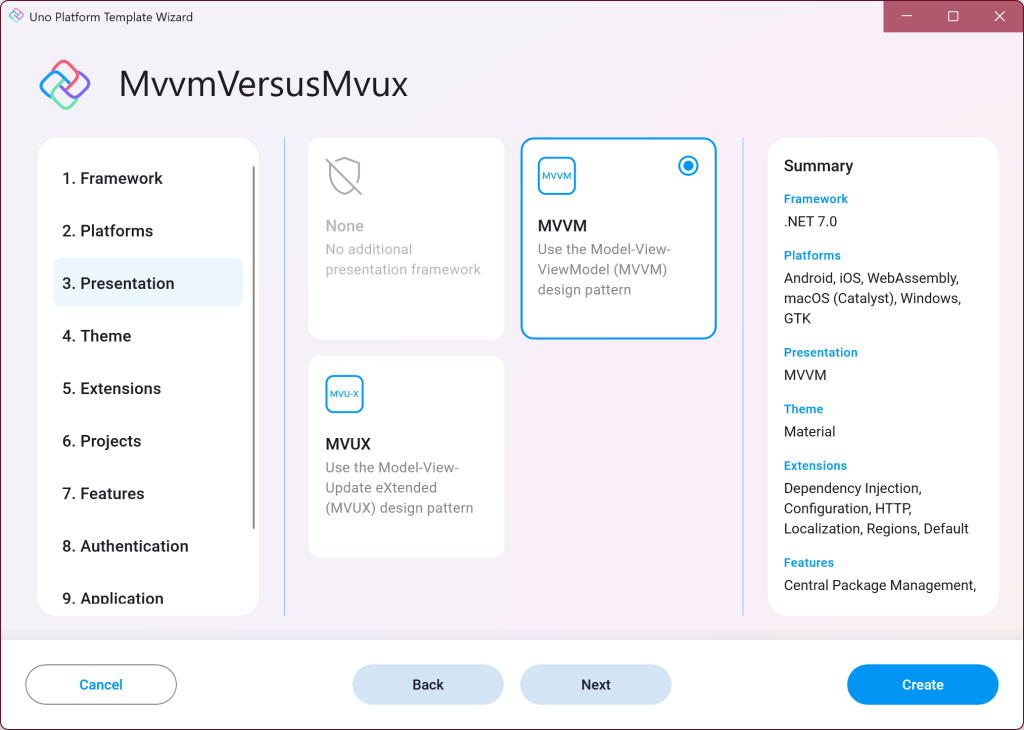
Task: Click the shield icon on the None card
Action: coord(343,176)
